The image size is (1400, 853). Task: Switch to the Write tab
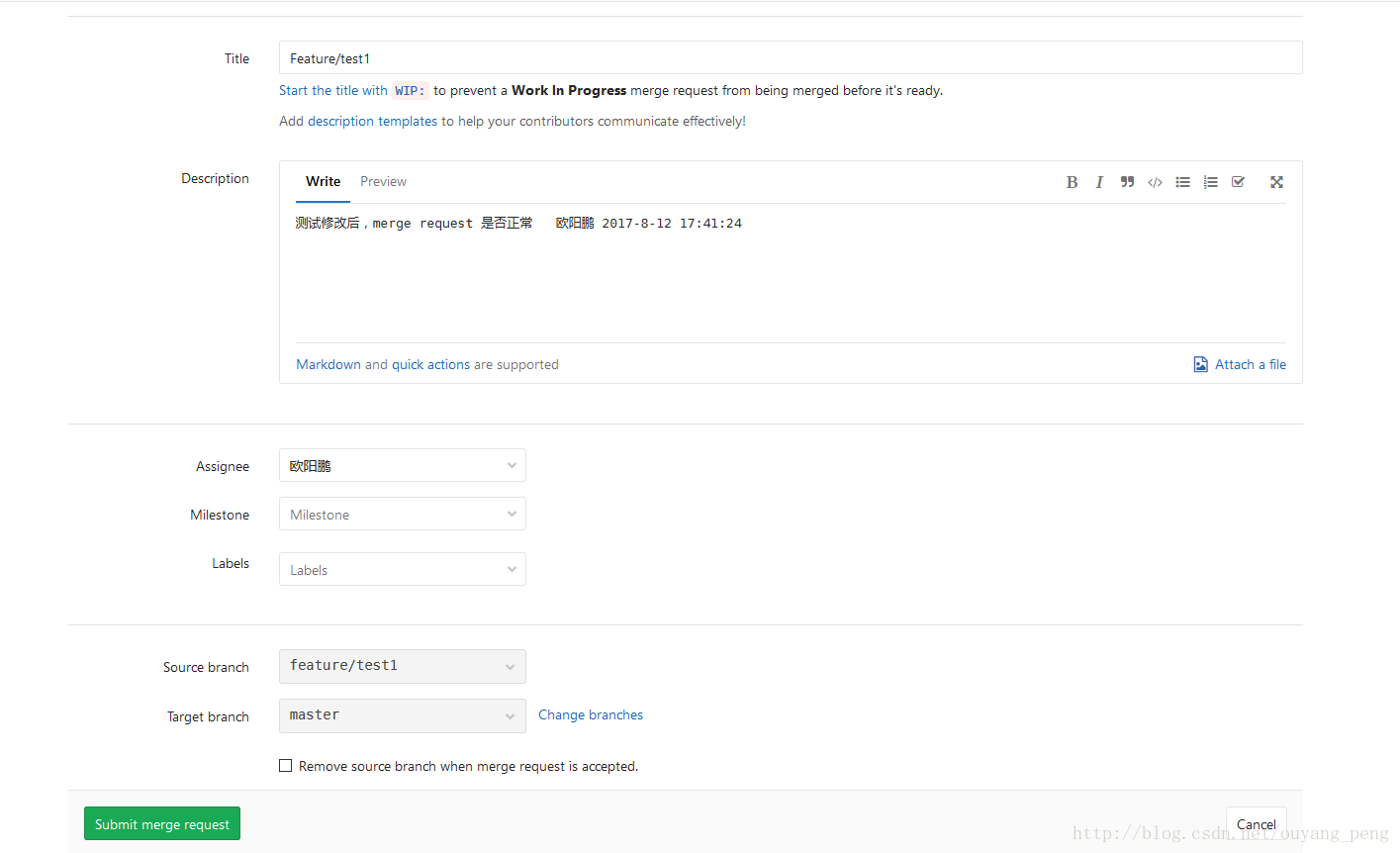pos(323,182)
